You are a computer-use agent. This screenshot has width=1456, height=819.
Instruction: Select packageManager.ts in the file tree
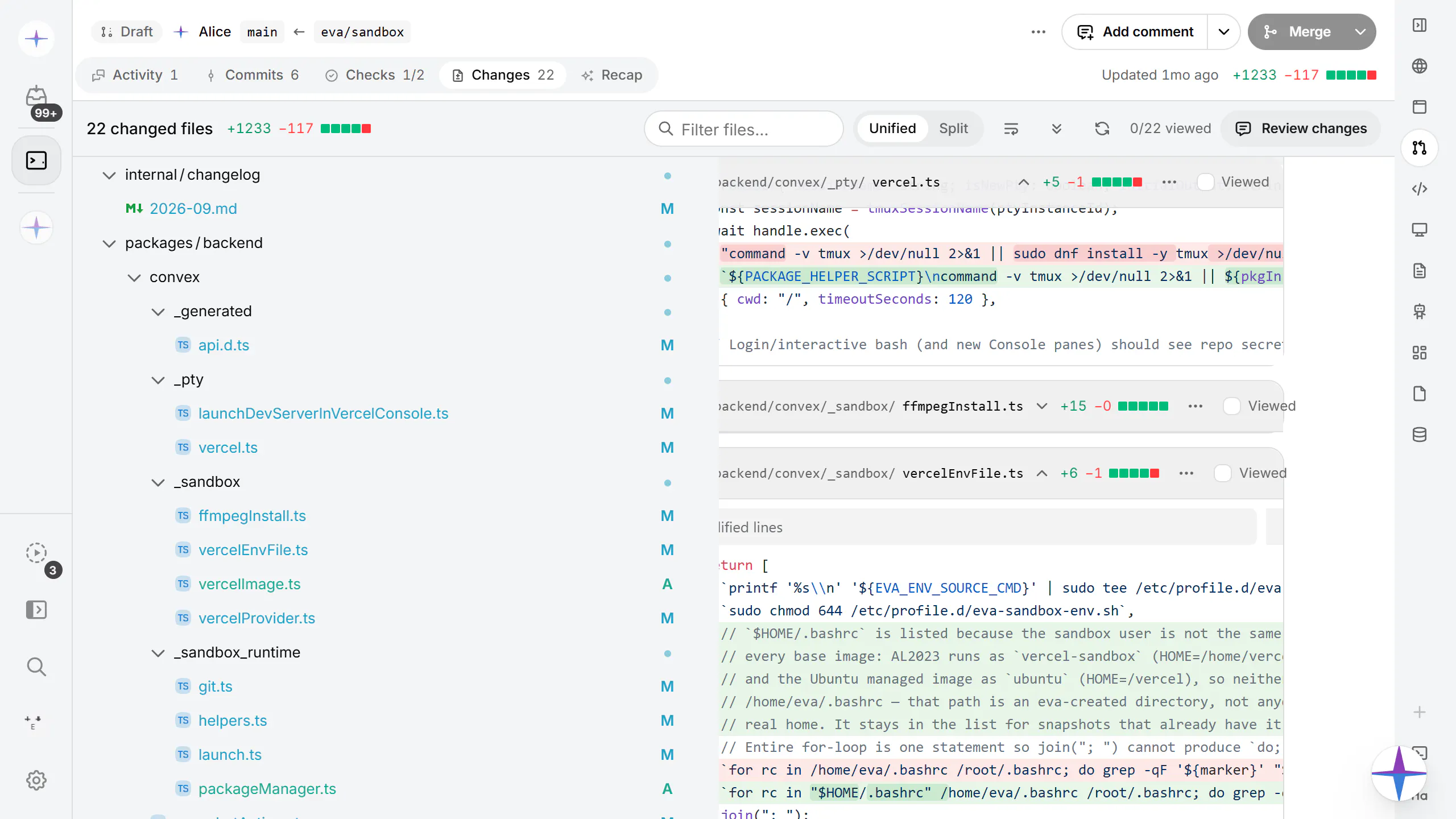[267, 789]
